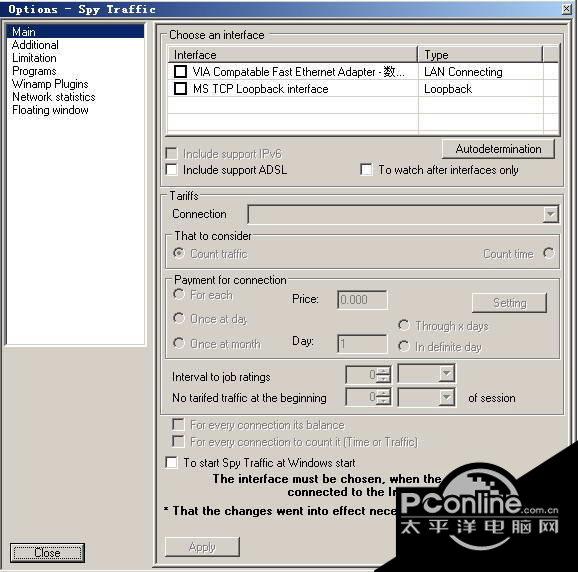The image size is (578, 572).
Task: Click the Interface column header
Action: (x=293, y=55)
